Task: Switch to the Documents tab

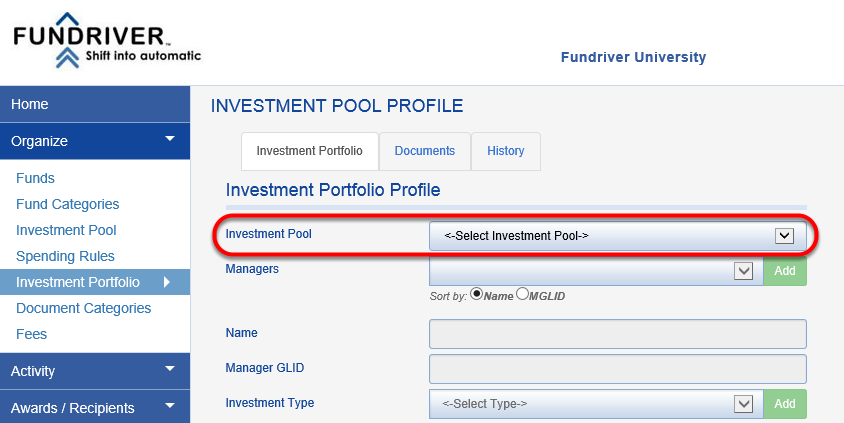Action: (425, 151)
